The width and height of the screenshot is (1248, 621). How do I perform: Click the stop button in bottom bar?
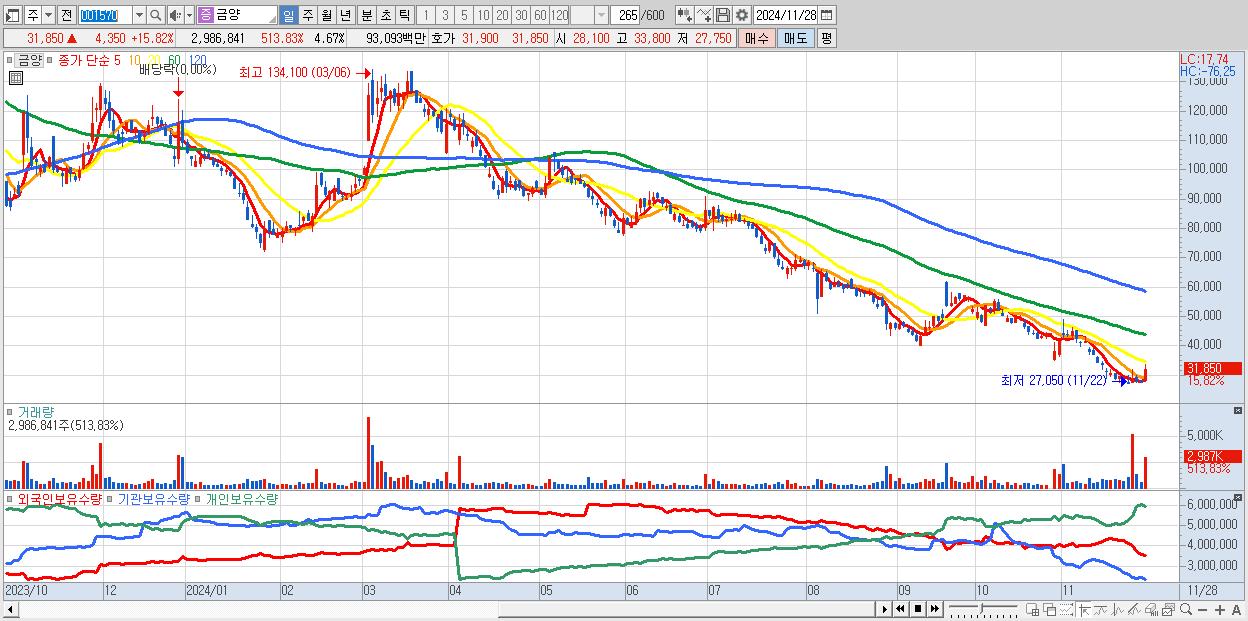[x=917, y=609]
